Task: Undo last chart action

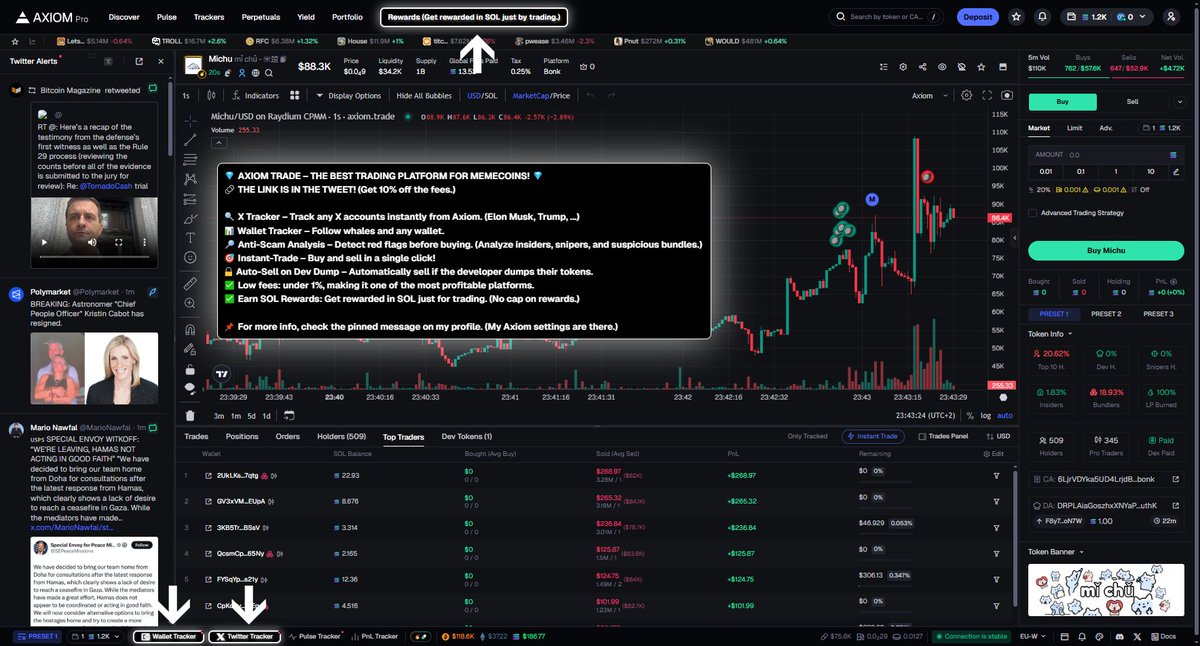Action: pyautogui.click(x=590, y=96)
